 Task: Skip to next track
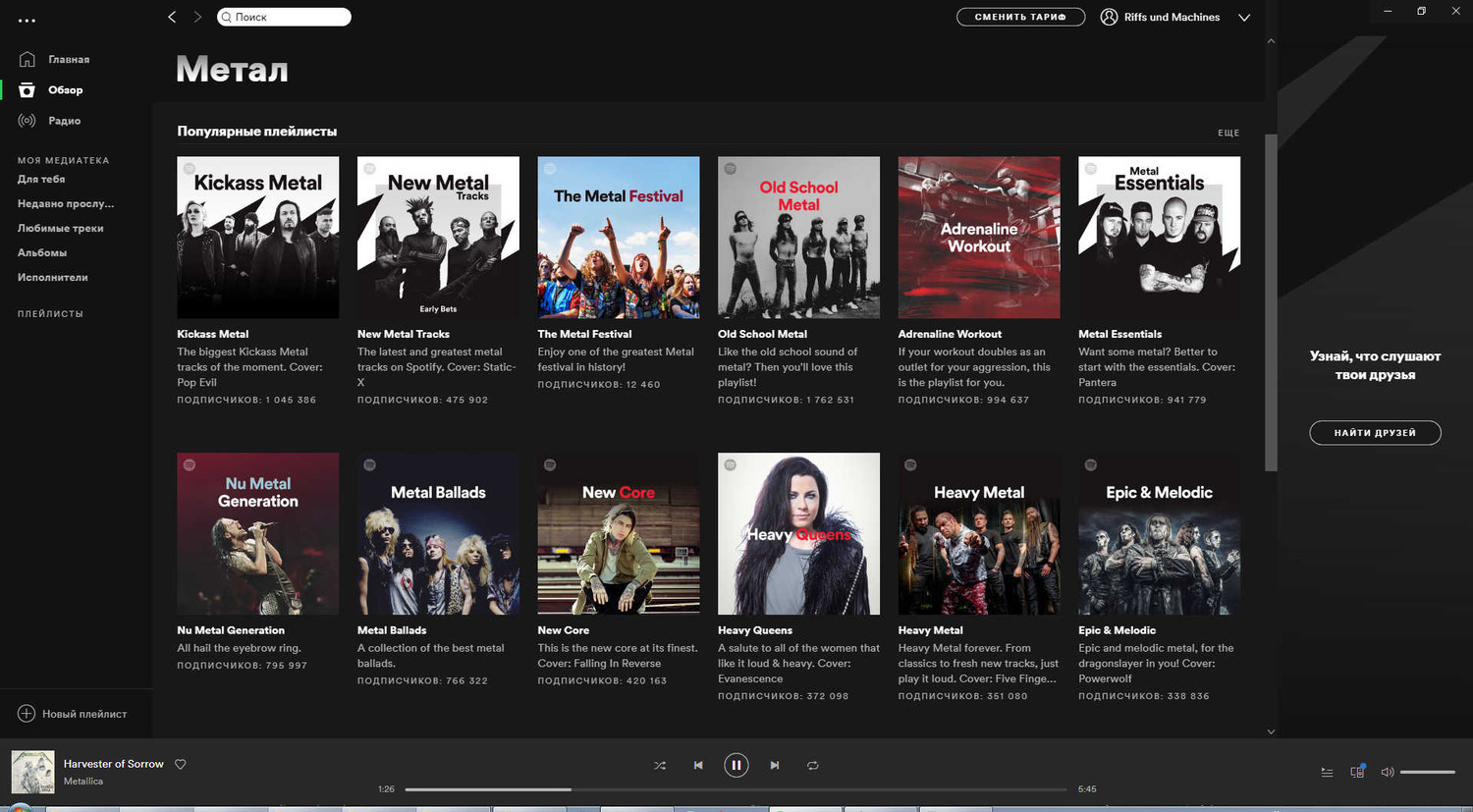click(x=775, y=765)
